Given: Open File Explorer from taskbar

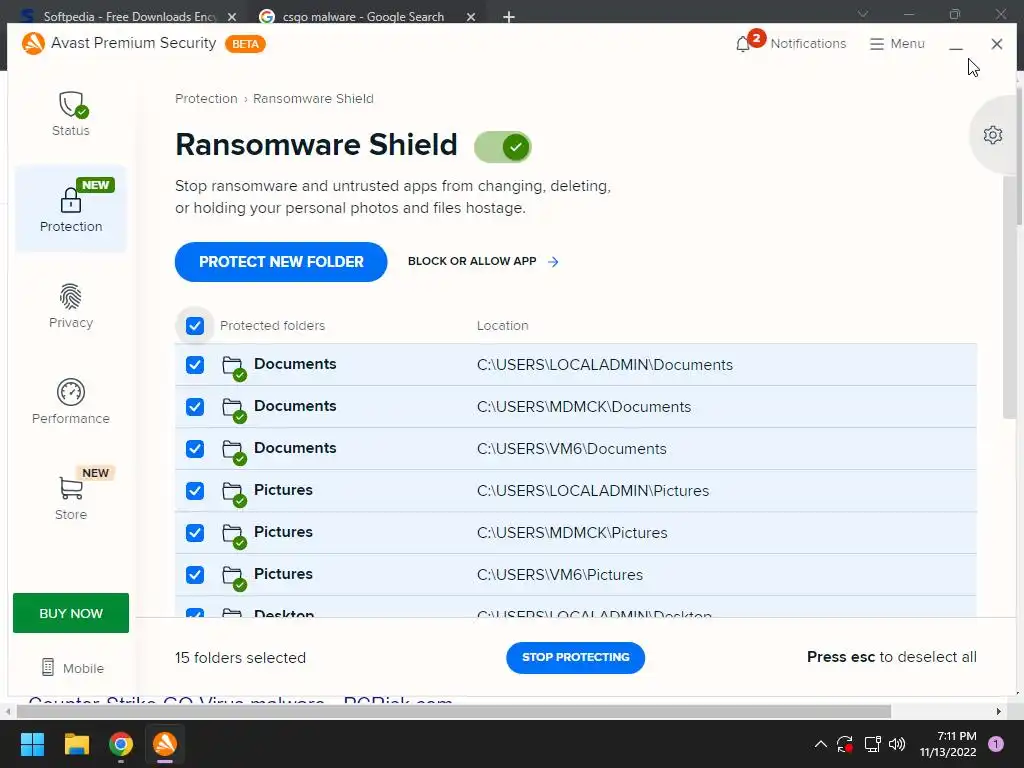Looking at the screenshot, I should pos(76,744).
